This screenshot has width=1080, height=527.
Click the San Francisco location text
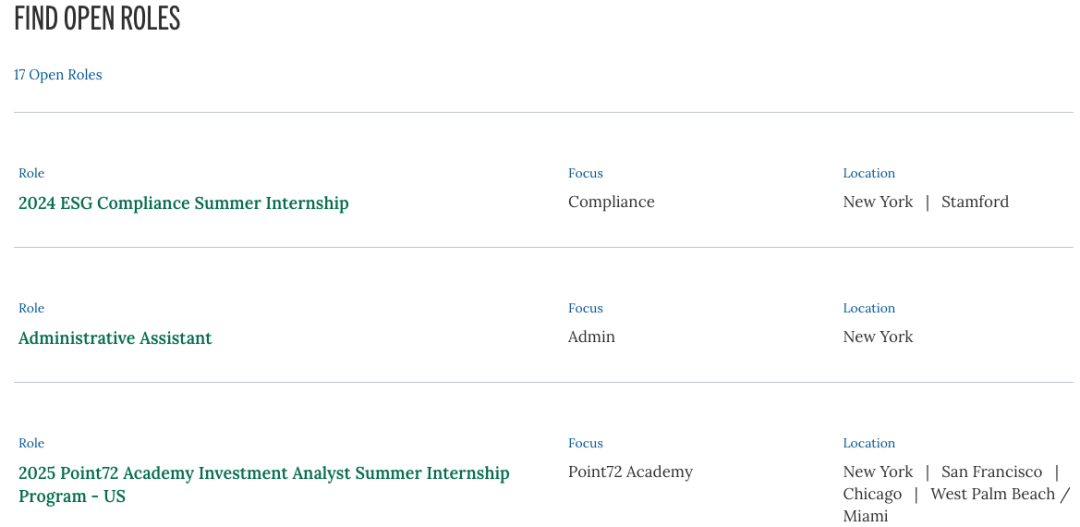[x=991, y=472]
